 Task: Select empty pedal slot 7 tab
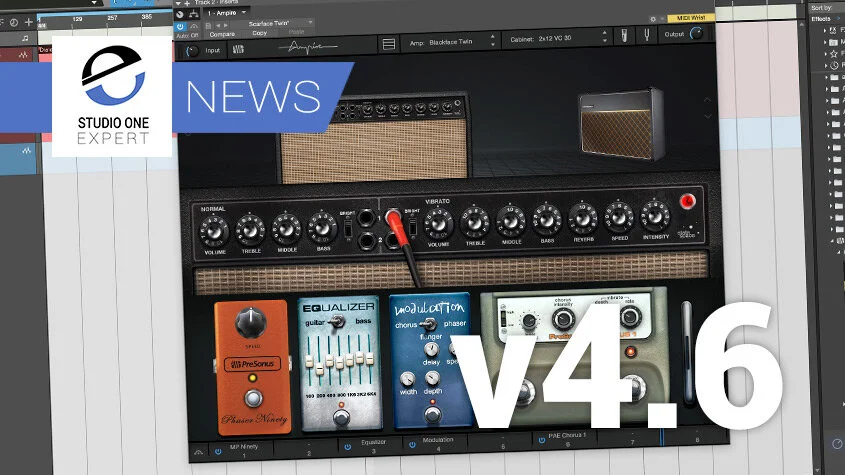click(x=632, y=438)
